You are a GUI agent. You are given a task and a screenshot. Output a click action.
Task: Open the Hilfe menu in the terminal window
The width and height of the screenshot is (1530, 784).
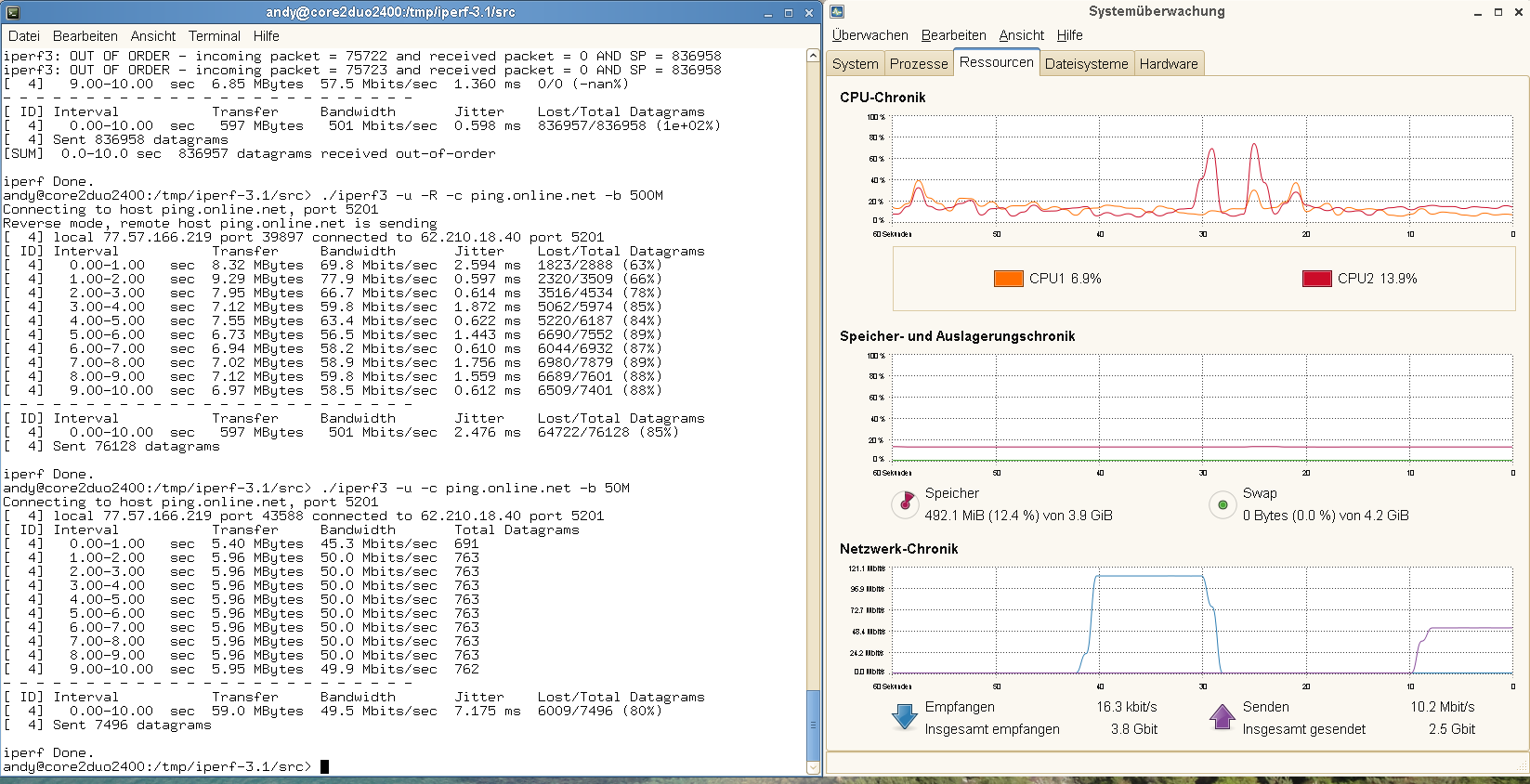[x=267, y=36]
